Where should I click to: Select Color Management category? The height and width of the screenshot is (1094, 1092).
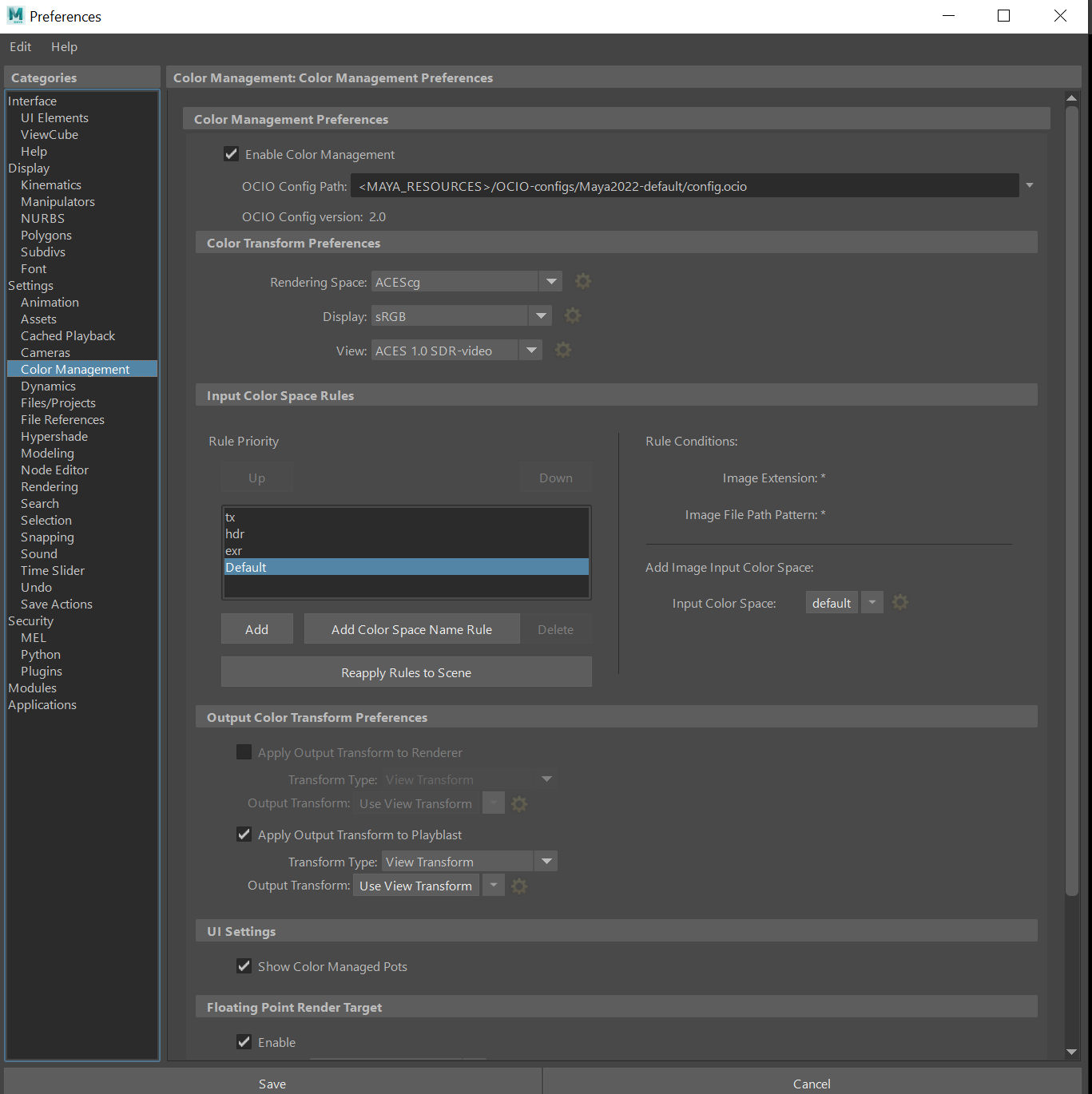(x=82, y=369)
